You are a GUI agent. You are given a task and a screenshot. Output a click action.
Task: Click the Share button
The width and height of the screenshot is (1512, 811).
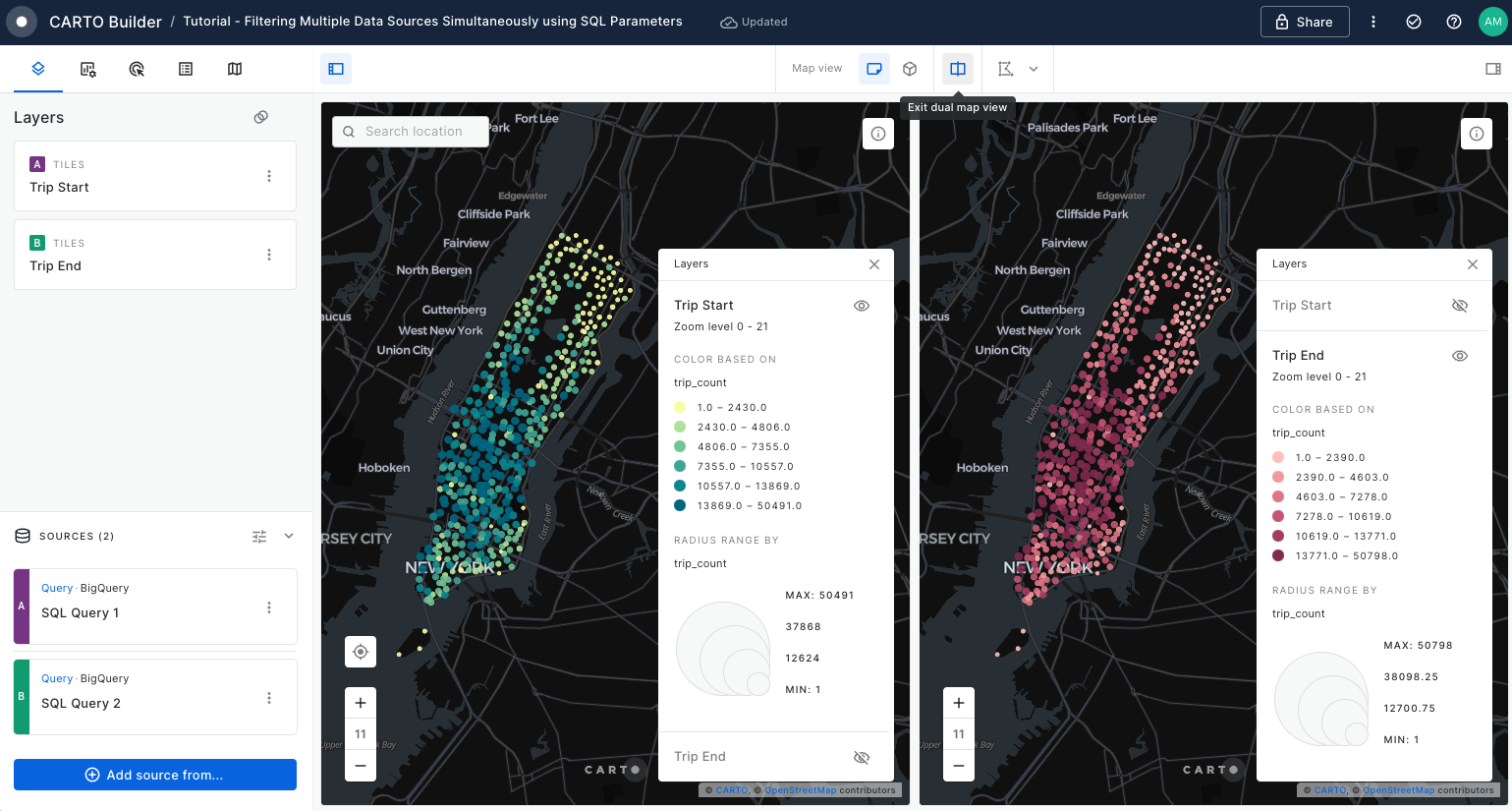[1304, 22]
